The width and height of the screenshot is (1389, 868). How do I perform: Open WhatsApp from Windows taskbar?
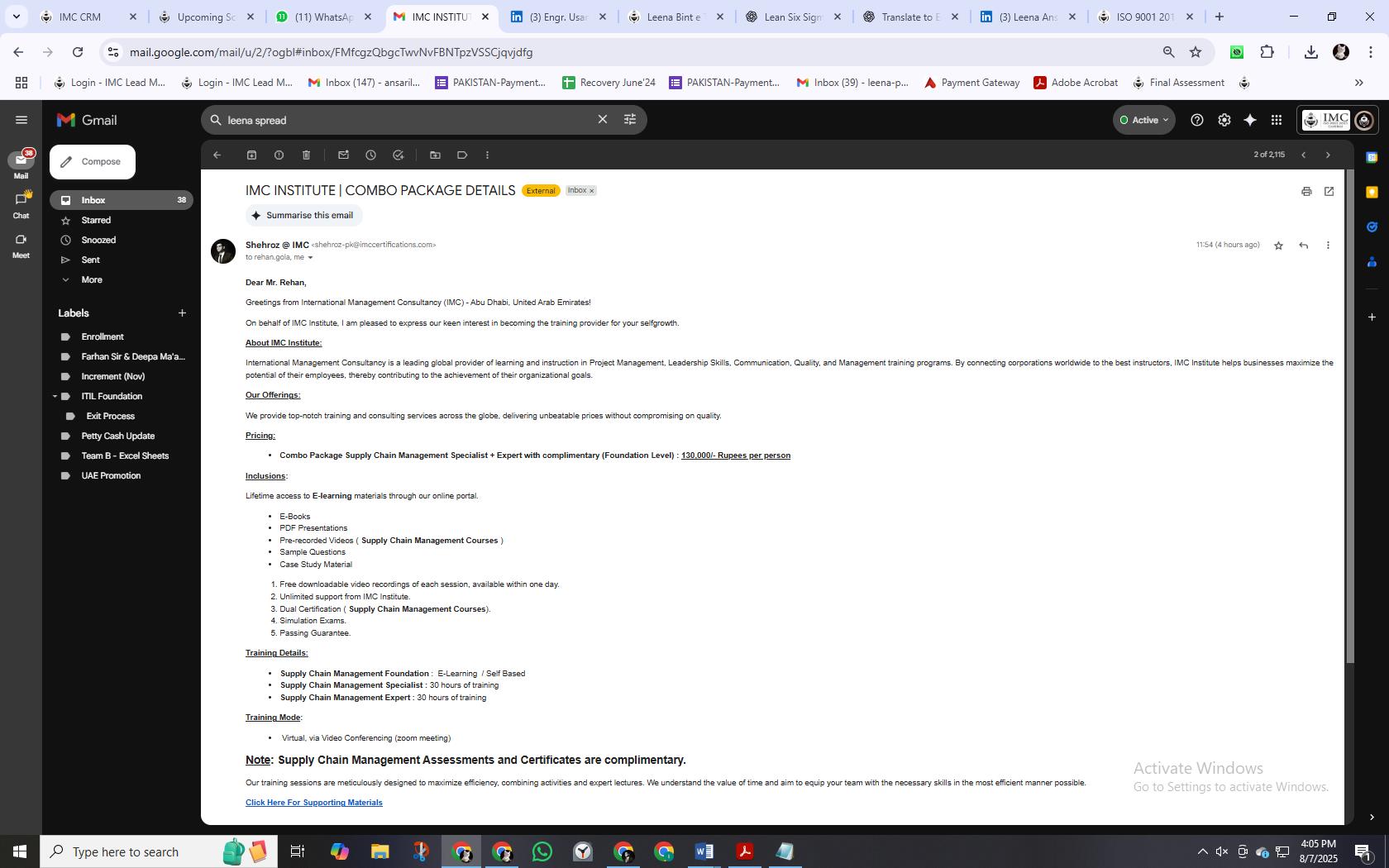(x=542, y=851)
